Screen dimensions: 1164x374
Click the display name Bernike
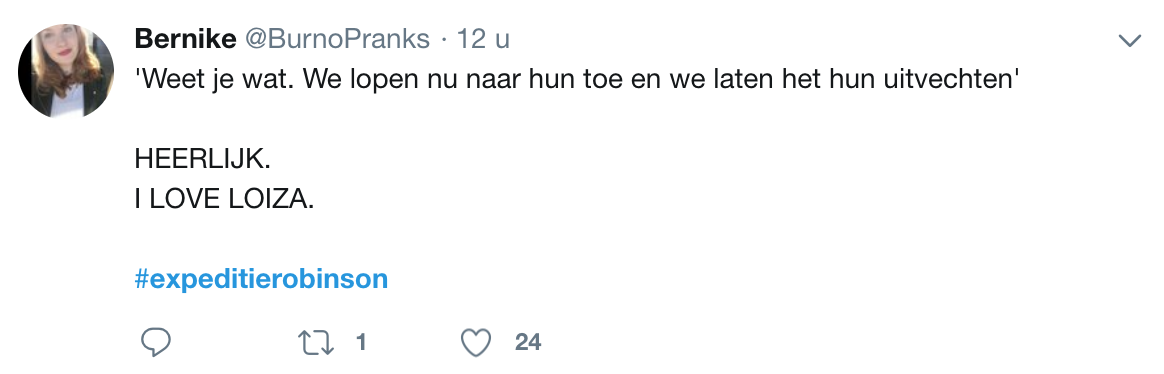coord(186,39)
